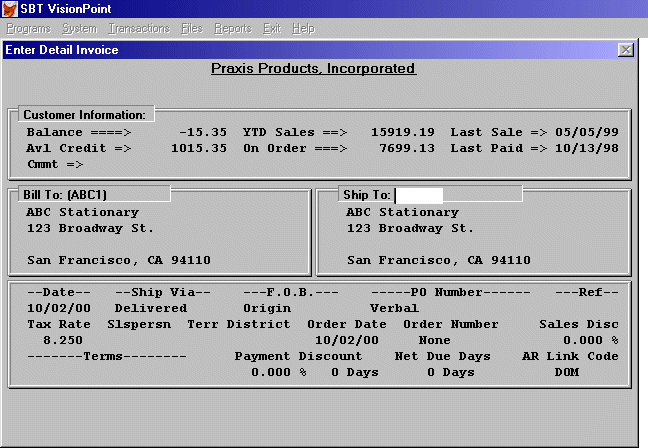
Task: Select the F.O.B. value Origin
Action: pyautogui.click(x=267, y=308)
